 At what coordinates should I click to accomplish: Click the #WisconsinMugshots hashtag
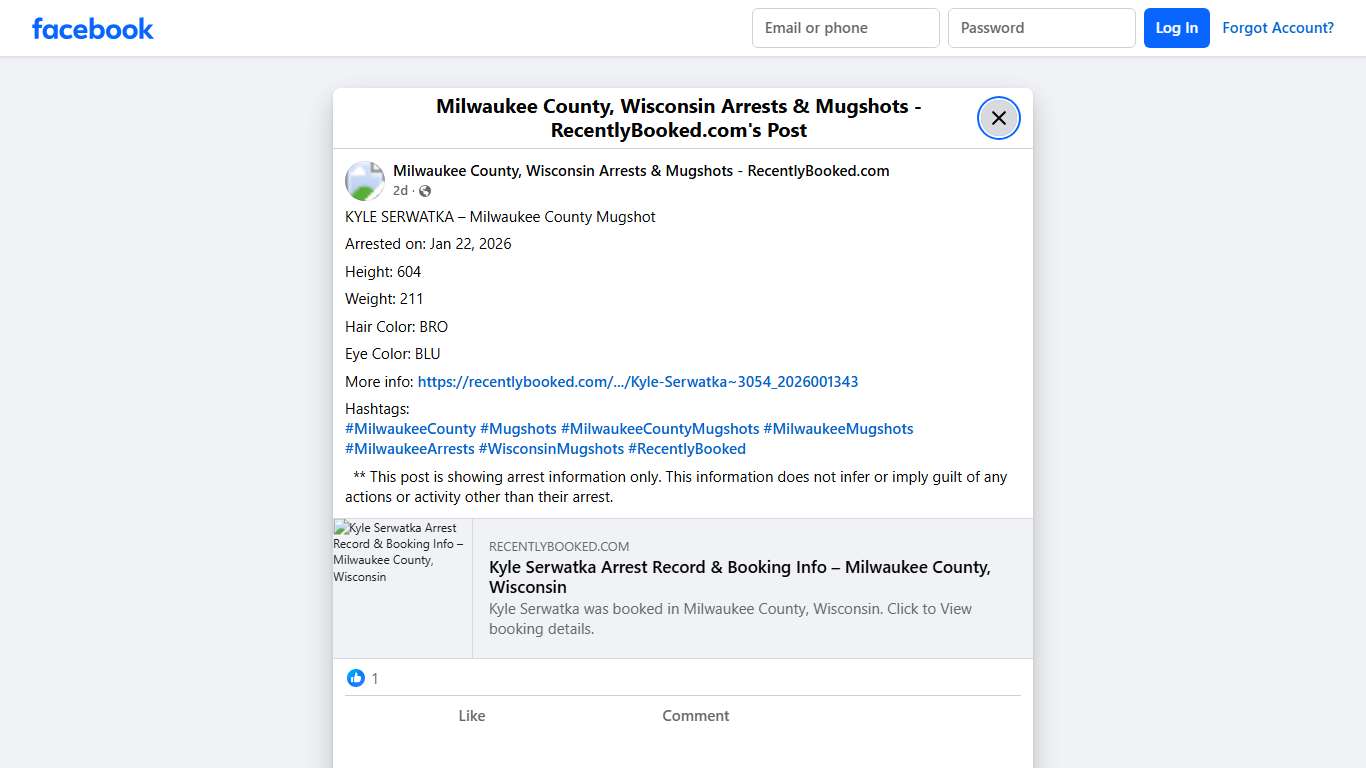551,448
